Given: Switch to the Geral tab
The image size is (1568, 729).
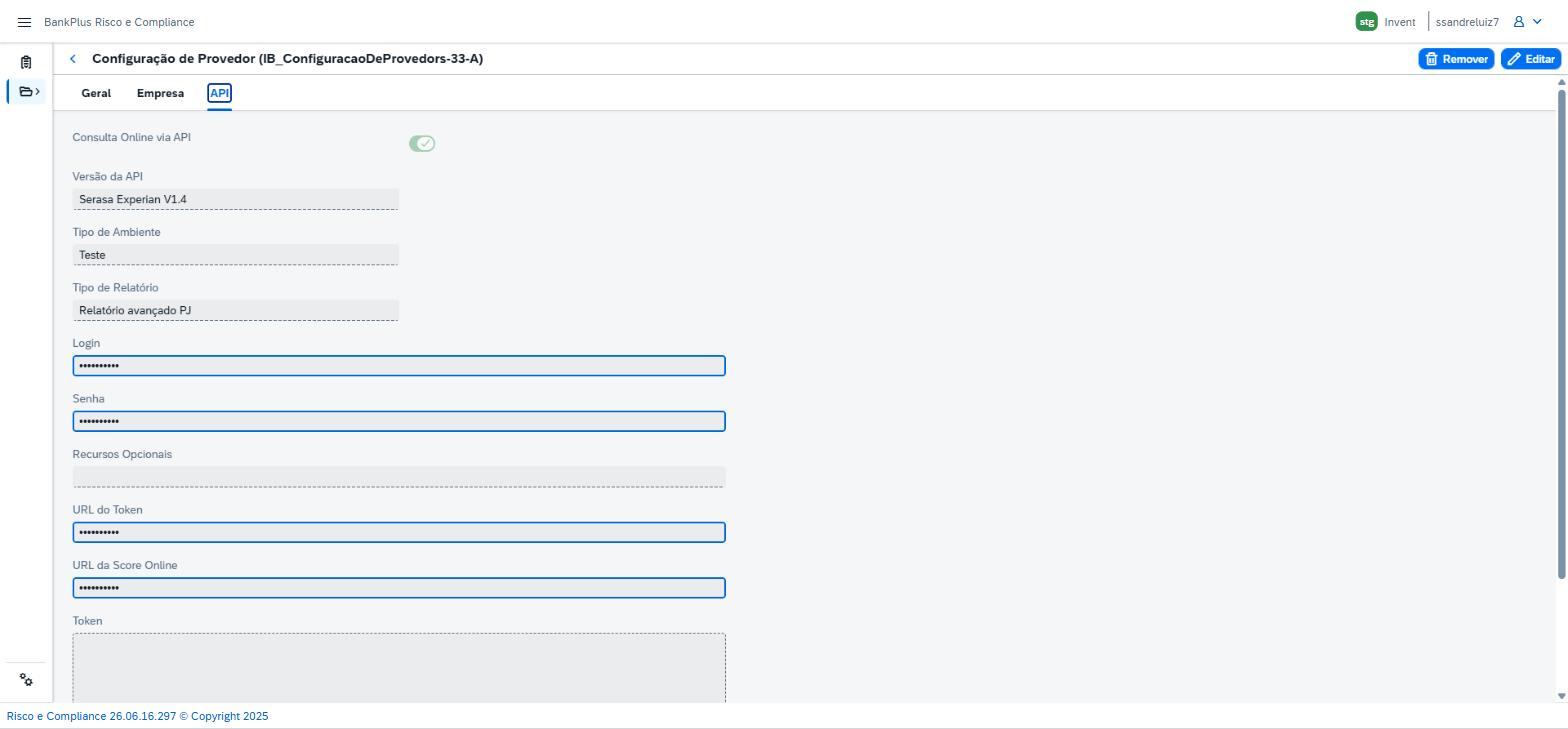Looking at the screenshot, I should click(x=96, y=93).
